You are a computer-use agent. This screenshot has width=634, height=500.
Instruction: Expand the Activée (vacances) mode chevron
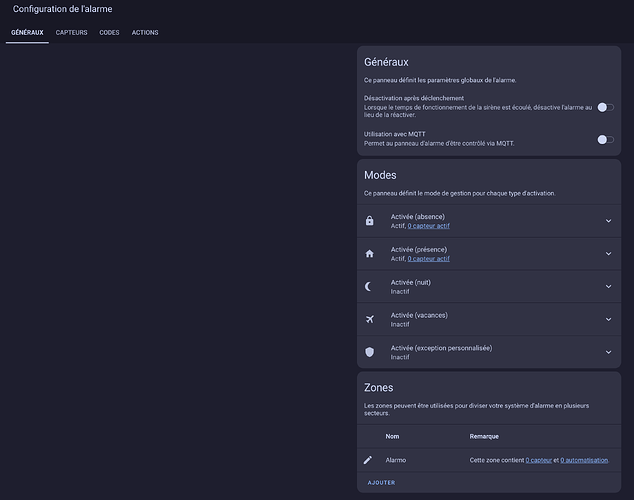608,319
